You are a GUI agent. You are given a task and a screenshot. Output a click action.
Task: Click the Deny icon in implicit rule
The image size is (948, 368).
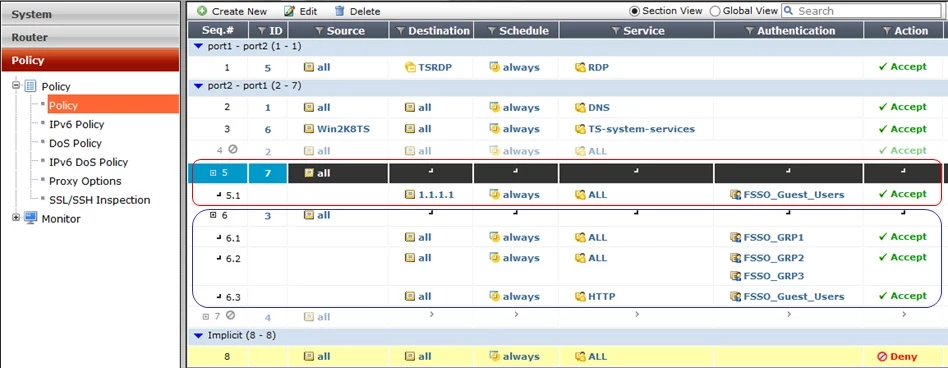[x=881, y=357]
